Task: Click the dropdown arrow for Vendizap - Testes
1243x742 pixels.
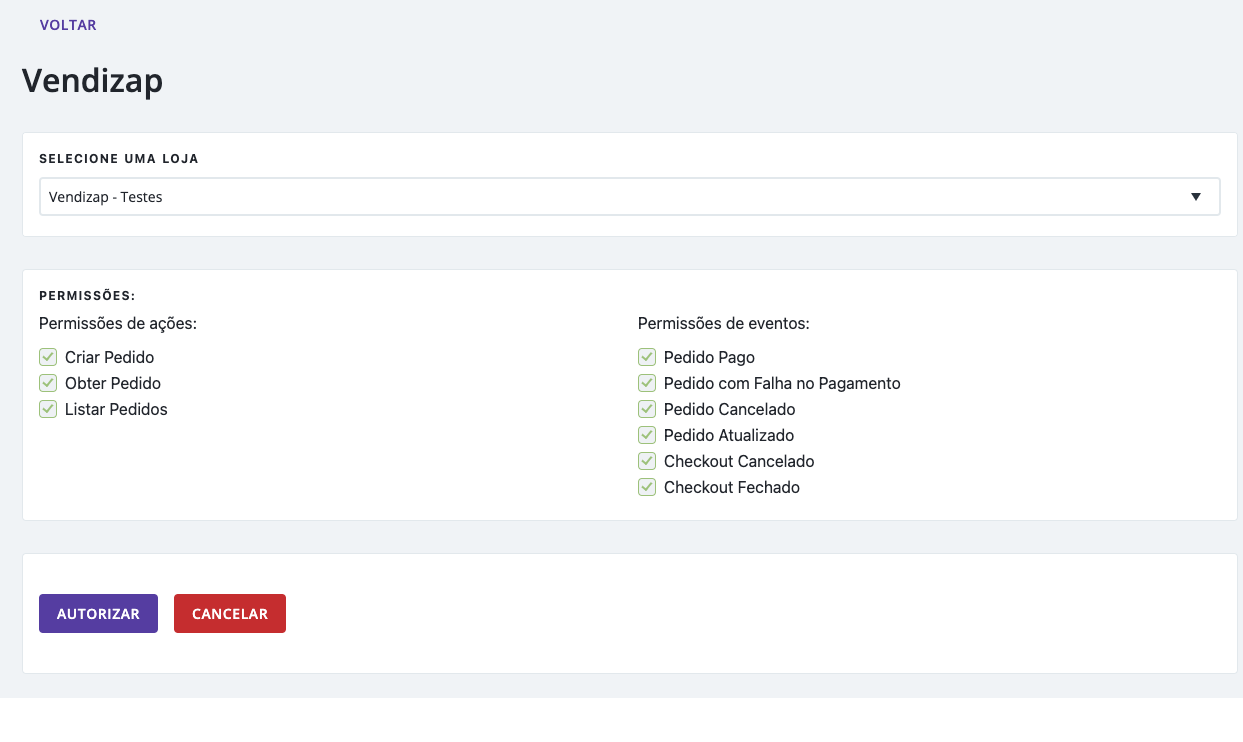Action: (1195, 197)
